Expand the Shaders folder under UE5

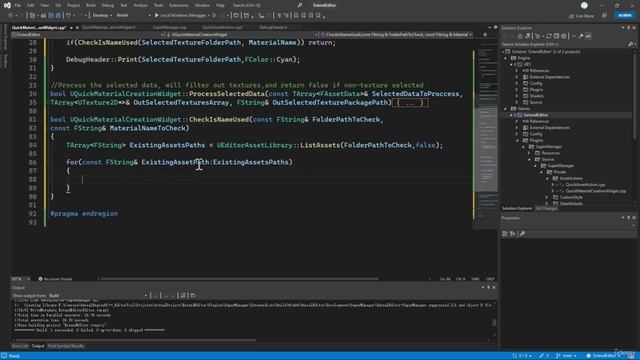(517, 96)
